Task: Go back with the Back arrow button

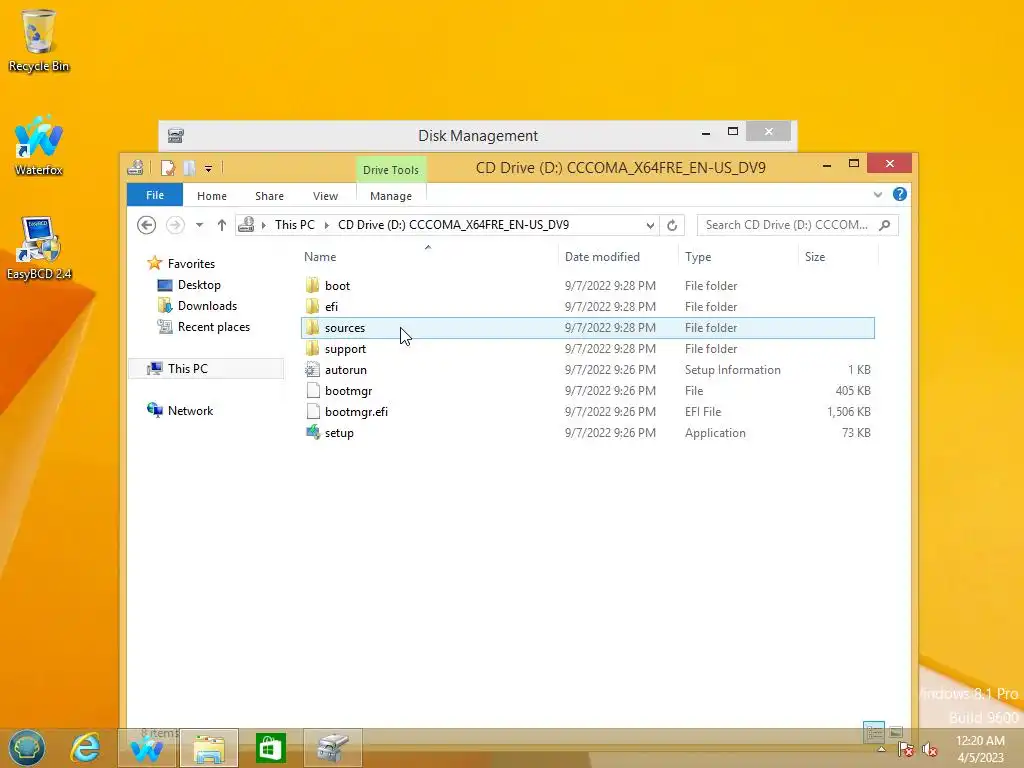Action: [x=146, y=225]
